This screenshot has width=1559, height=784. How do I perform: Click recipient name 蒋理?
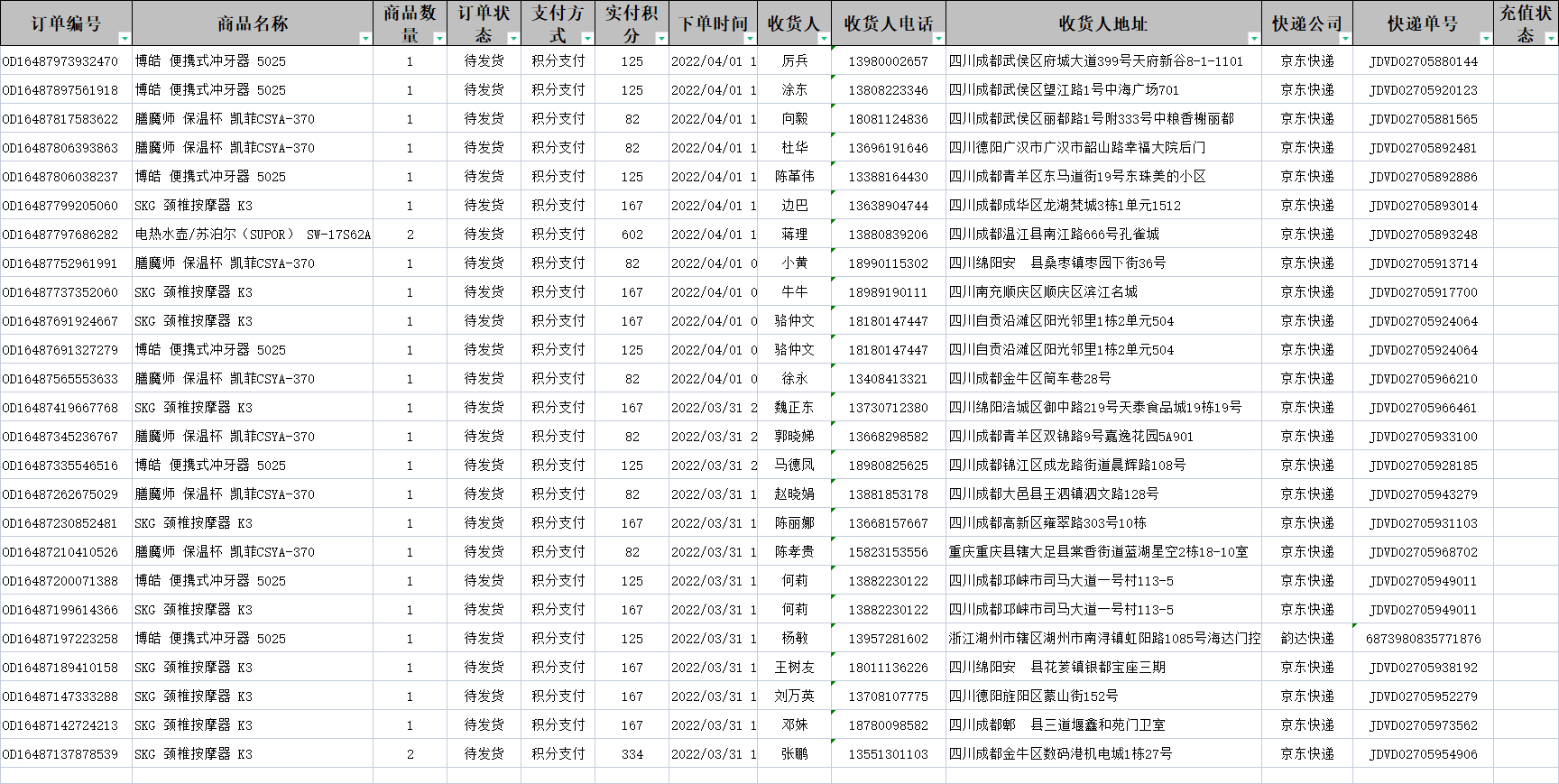coord(795,235)
